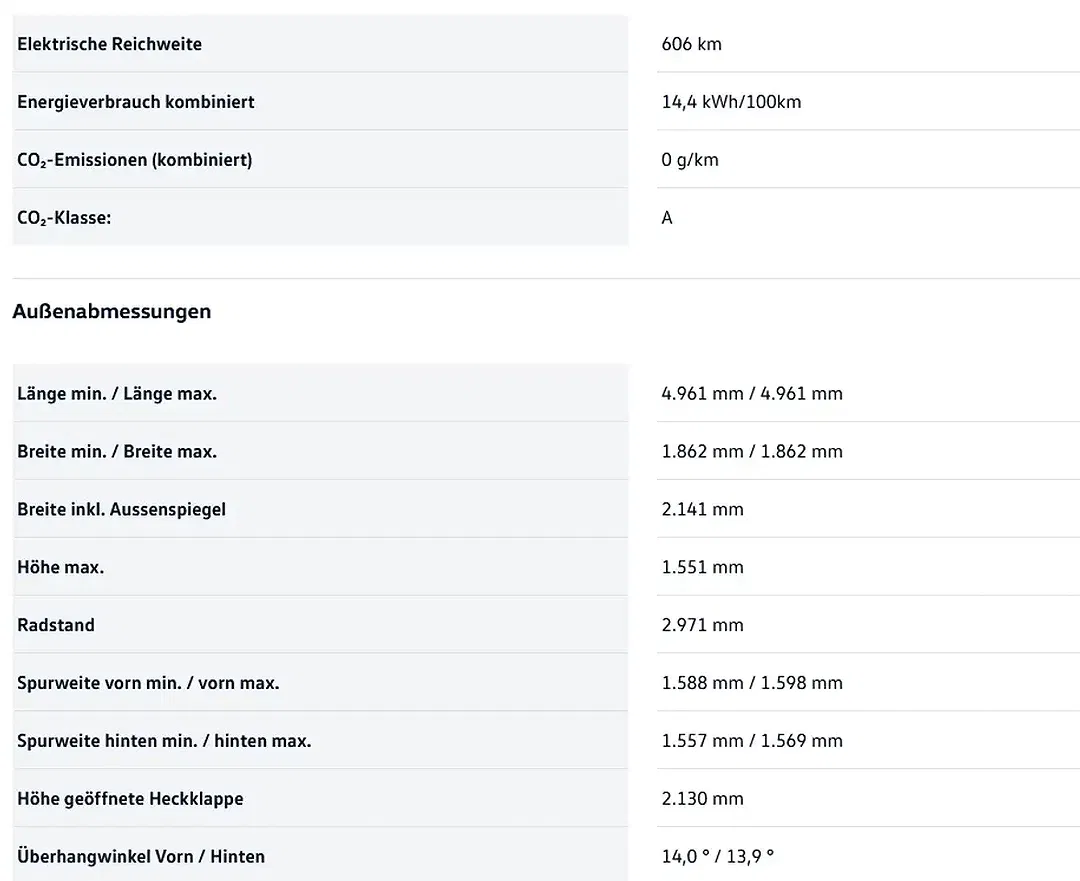Click the '606 km' range value
This screenshot has height=881, width=1080.
pos(692,44)
